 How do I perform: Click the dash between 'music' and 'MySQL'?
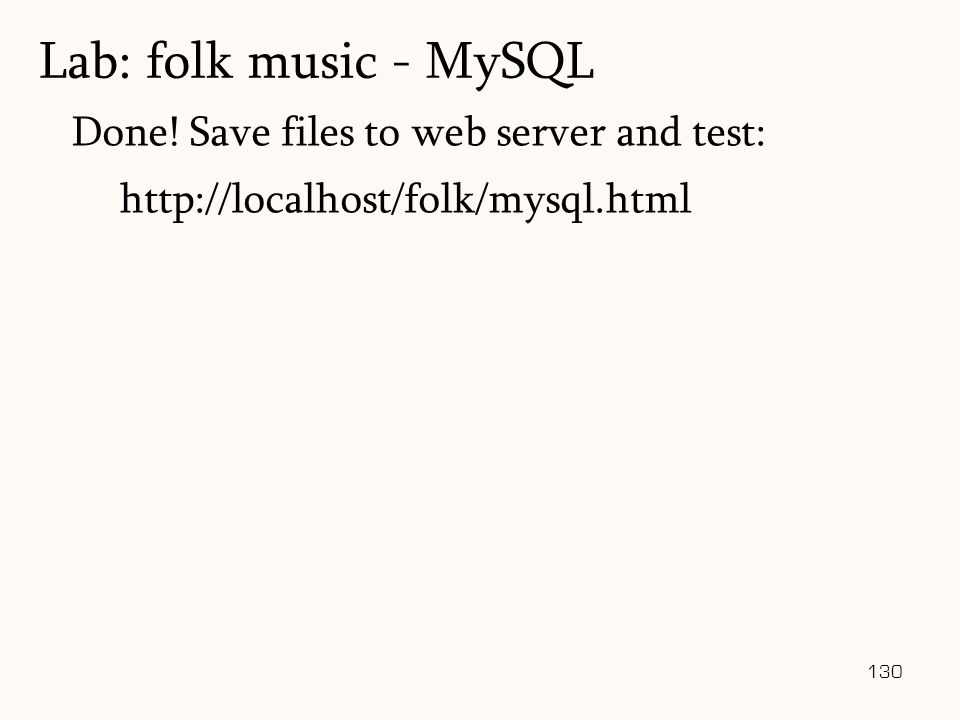click(x=401, y=66)
